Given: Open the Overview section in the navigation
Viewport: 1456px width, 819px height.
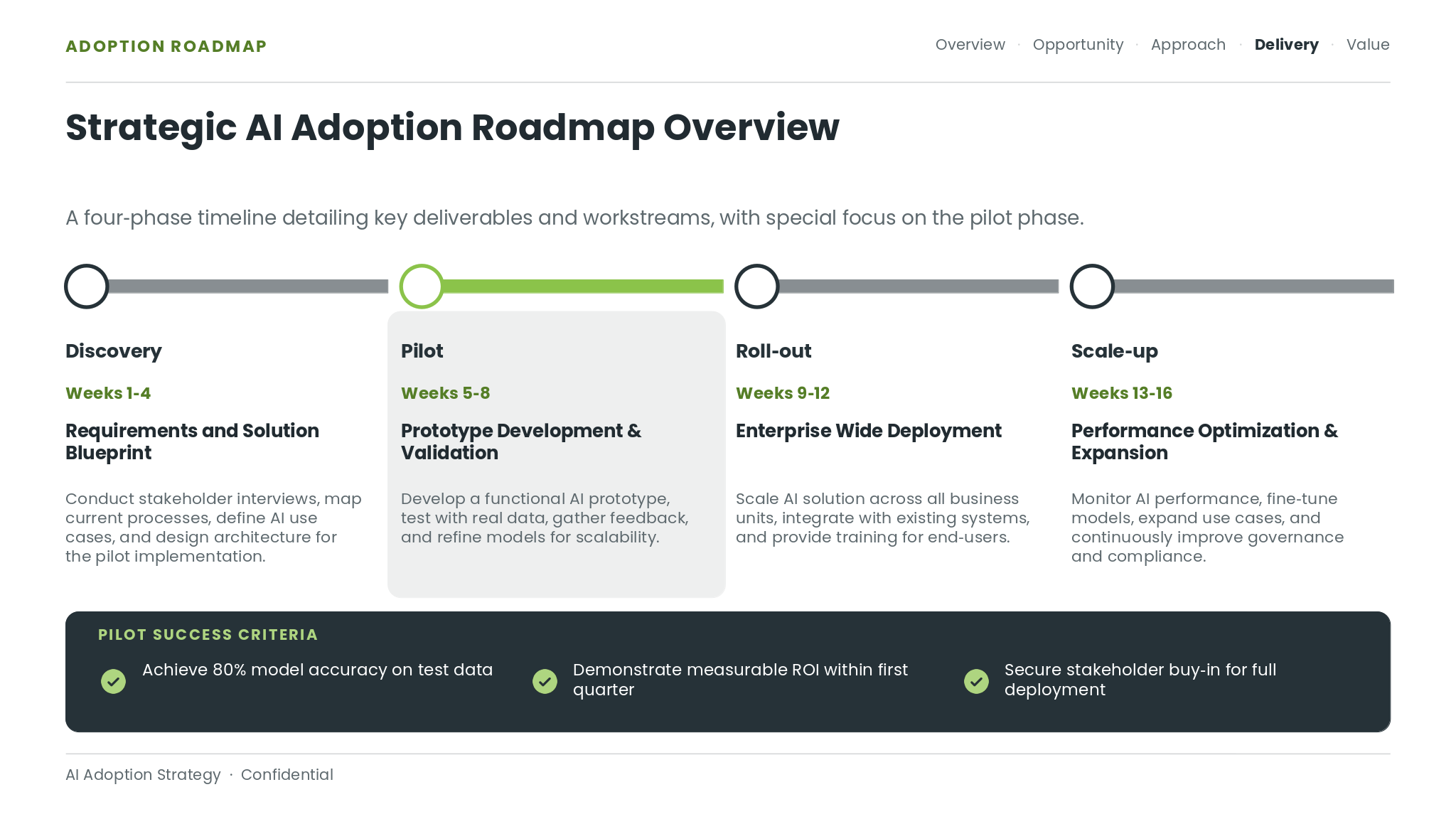Looking at the screenshot, I should [x=970, y=45].
